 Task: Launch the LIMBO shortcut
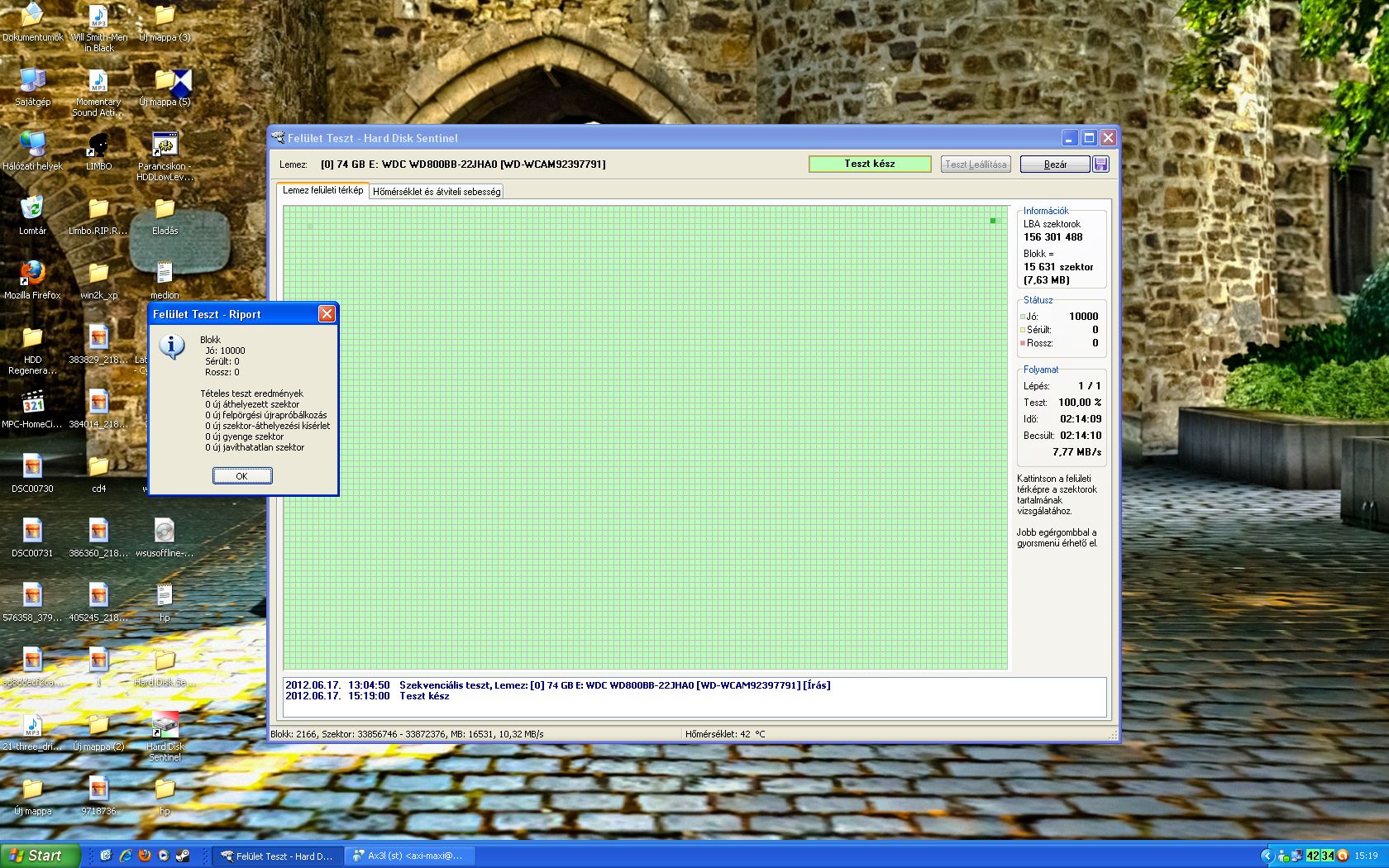click(x=98, y=152)
